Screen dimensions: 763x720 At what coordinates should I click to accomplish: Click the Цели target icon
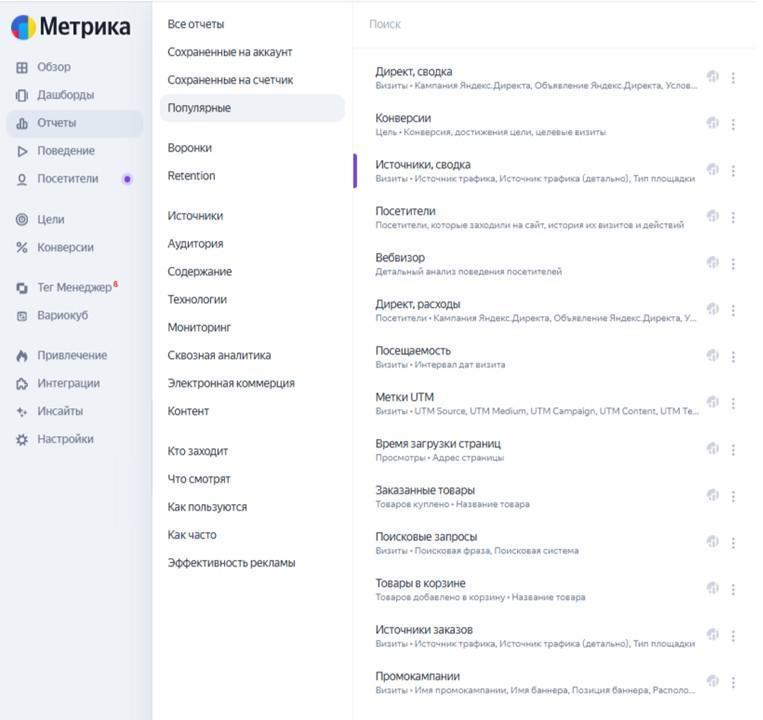coord(22,219)
